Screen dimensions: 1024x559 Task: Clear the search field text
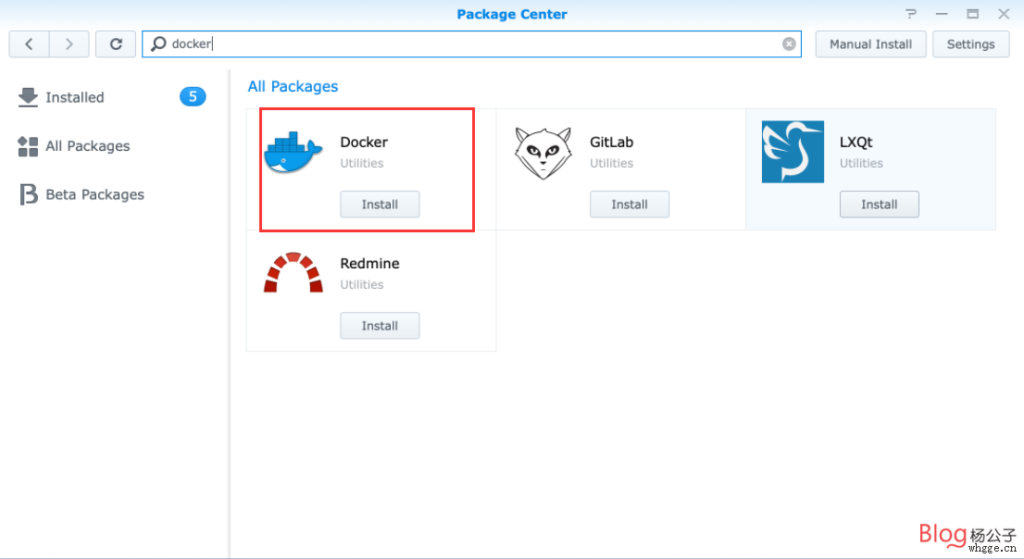tap(789, 44)
